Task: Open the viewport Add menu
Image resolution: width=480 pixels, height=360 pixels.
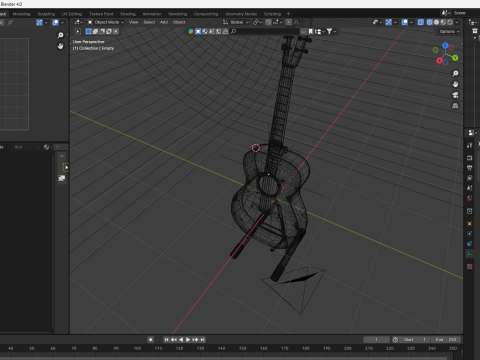Action: point(164,22)
